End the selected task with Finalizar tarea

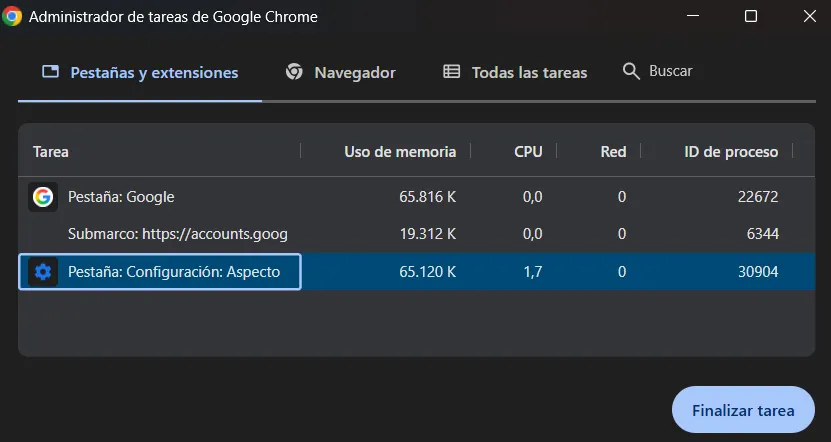click(743, 410)
